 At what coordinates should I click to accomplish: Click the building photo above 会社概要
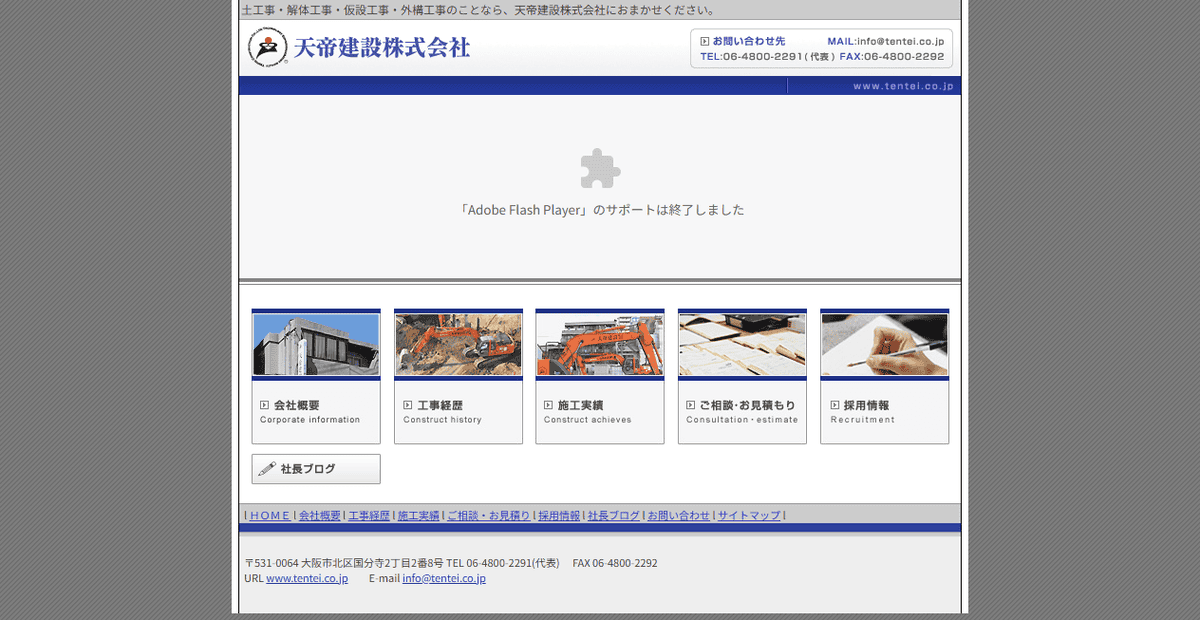point(316,343)
